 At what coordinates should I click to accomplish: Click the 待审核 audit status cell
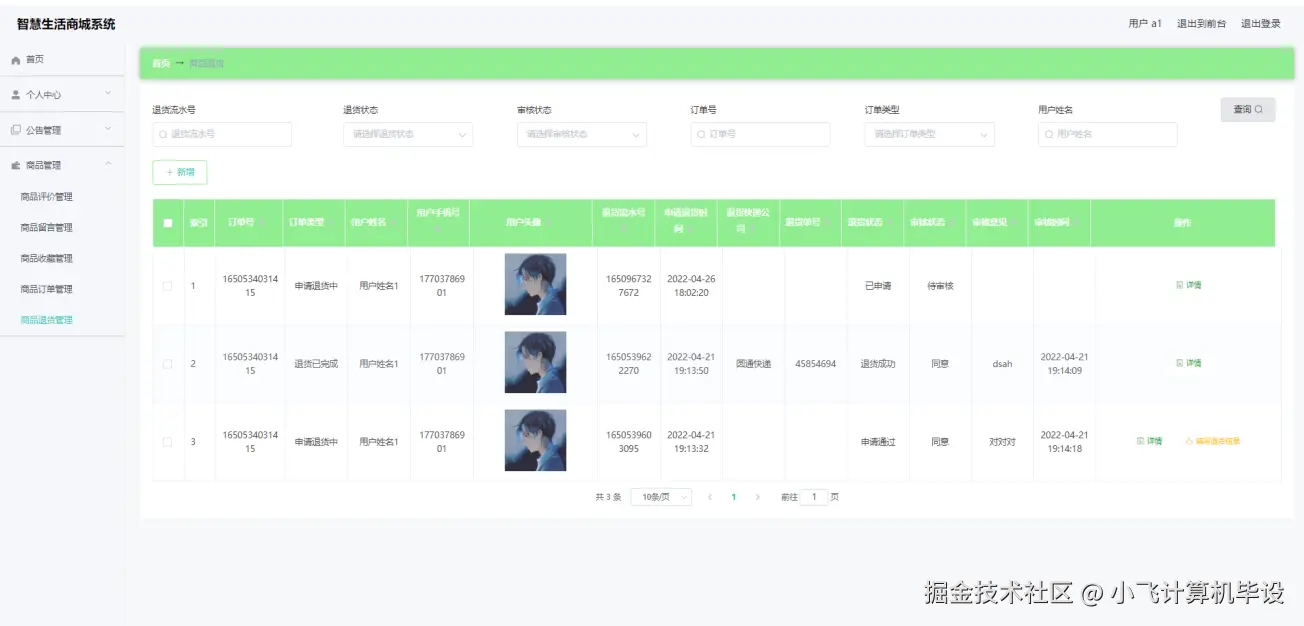[x=940, y=286]
